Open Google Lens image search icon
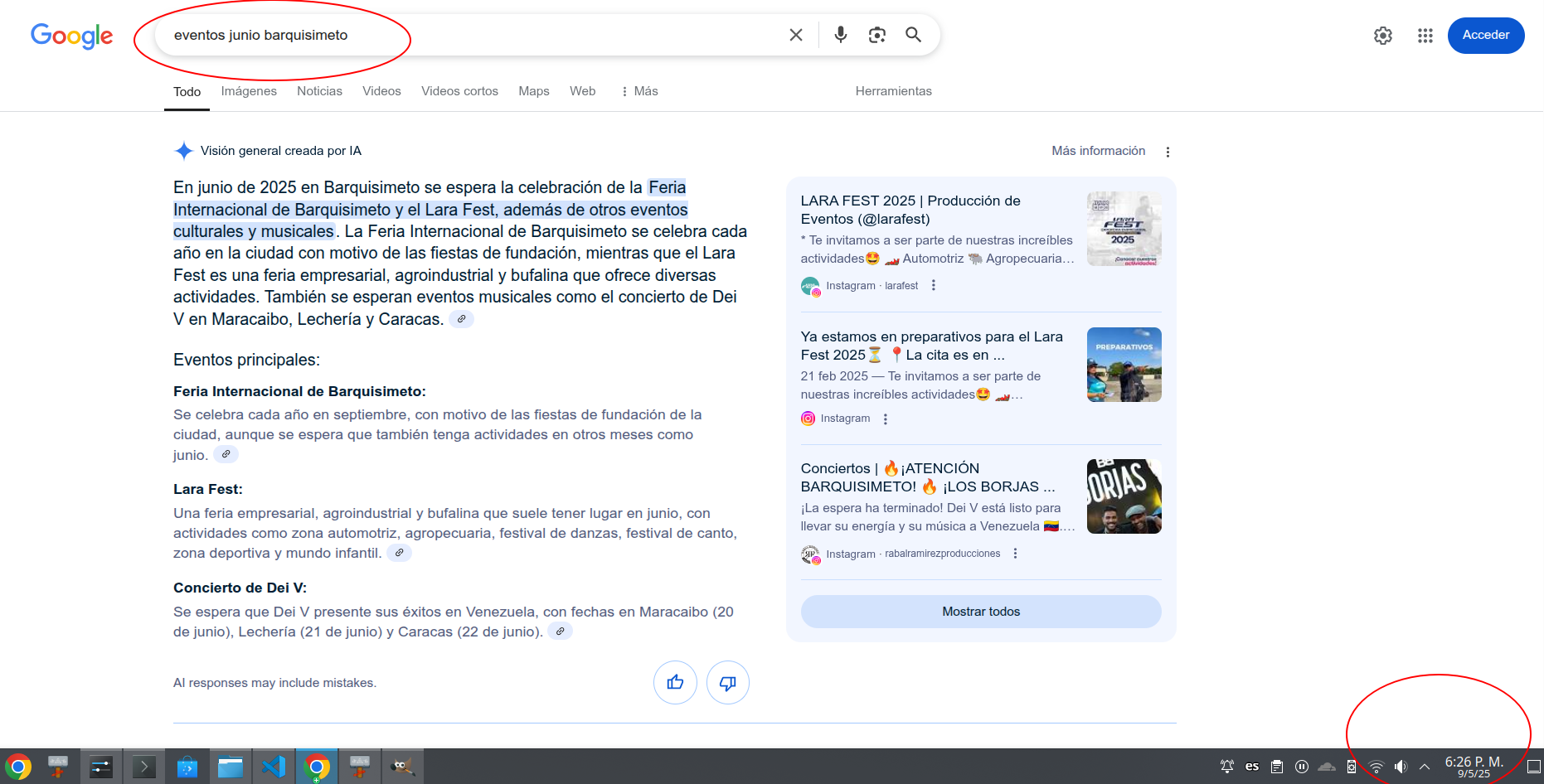Image resolution: width=1544 pixels, height=784 pixels. [x=876, y=35]
